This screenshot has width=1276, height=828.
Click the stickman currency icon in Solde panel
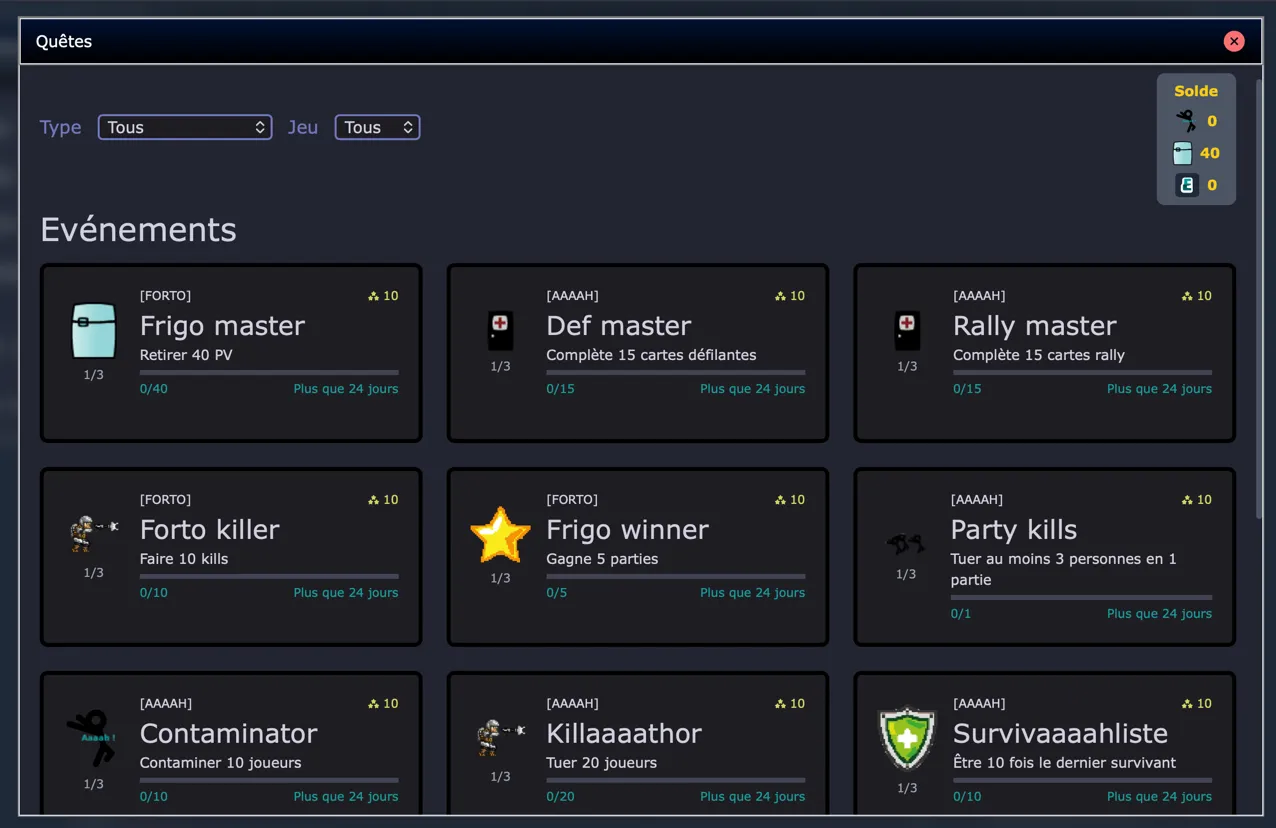(1185, 121)
